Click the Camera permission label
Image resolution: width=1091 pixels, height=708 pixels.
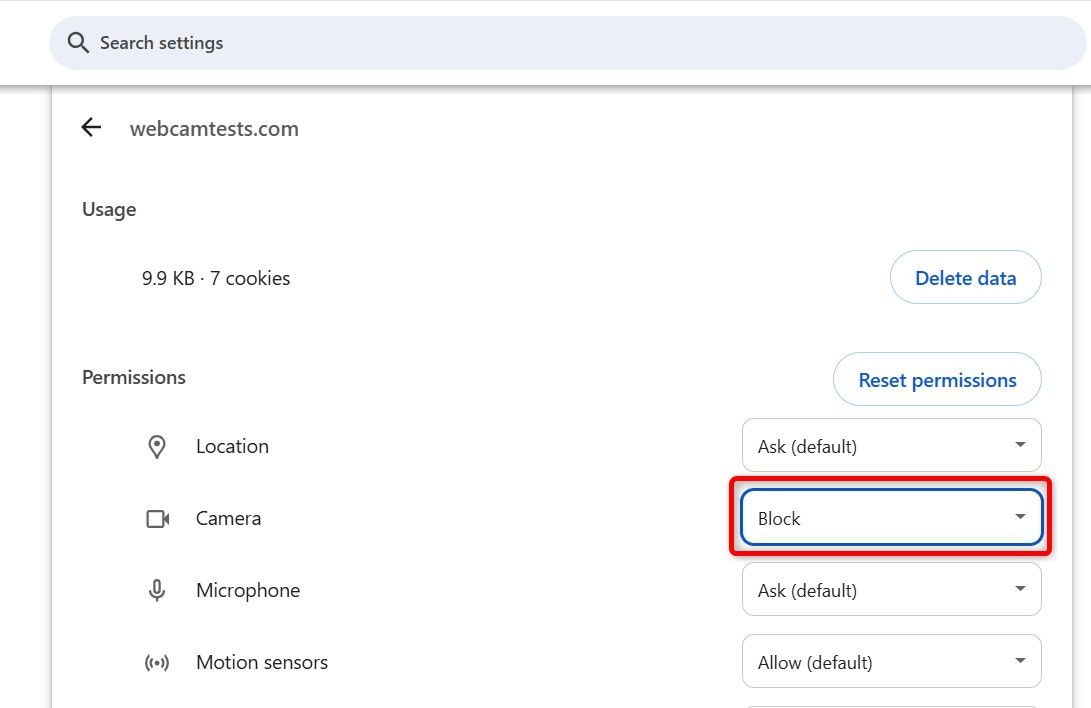click(228, 519)
